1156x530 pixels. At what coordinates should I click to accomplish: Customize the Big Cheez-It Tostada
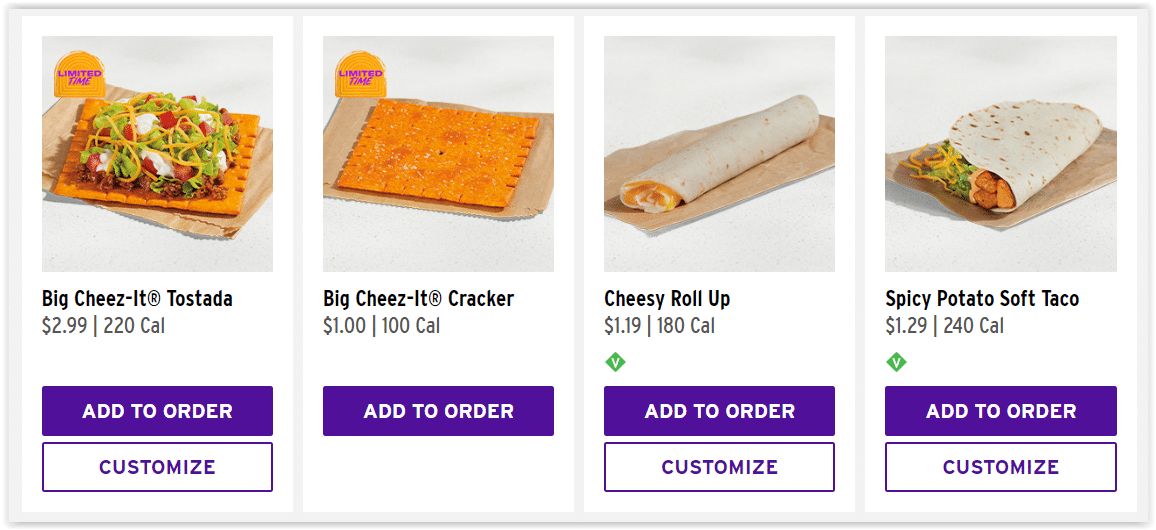157,467
